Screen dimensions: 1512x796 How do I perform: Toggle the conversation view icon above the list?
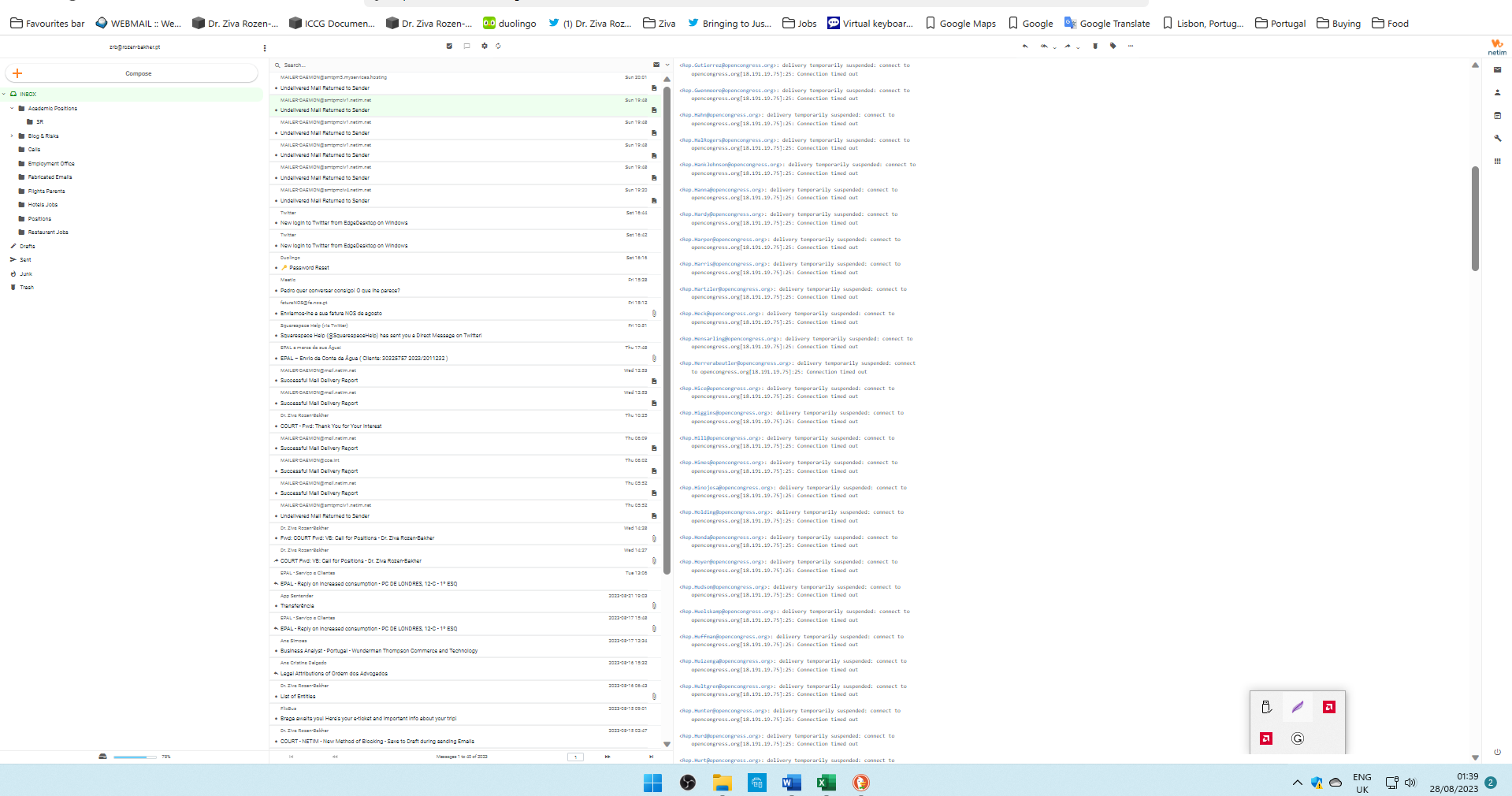[467, 46]
